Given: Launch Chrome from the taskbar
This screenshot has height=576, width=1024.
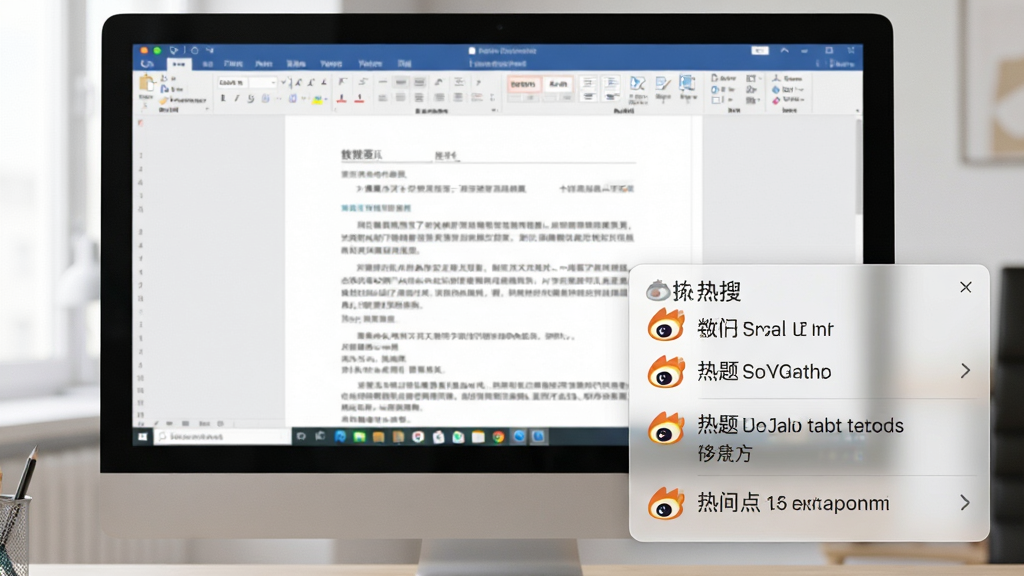Looking at the screenshot, I should pos(498,437).
